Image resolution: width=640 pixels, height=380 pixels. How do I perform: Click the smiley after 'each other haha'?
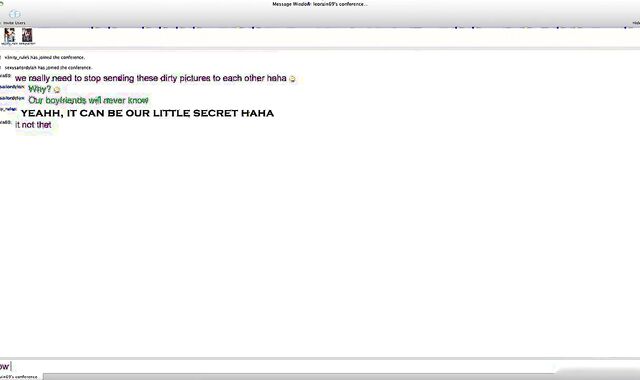tap(292, 79)
